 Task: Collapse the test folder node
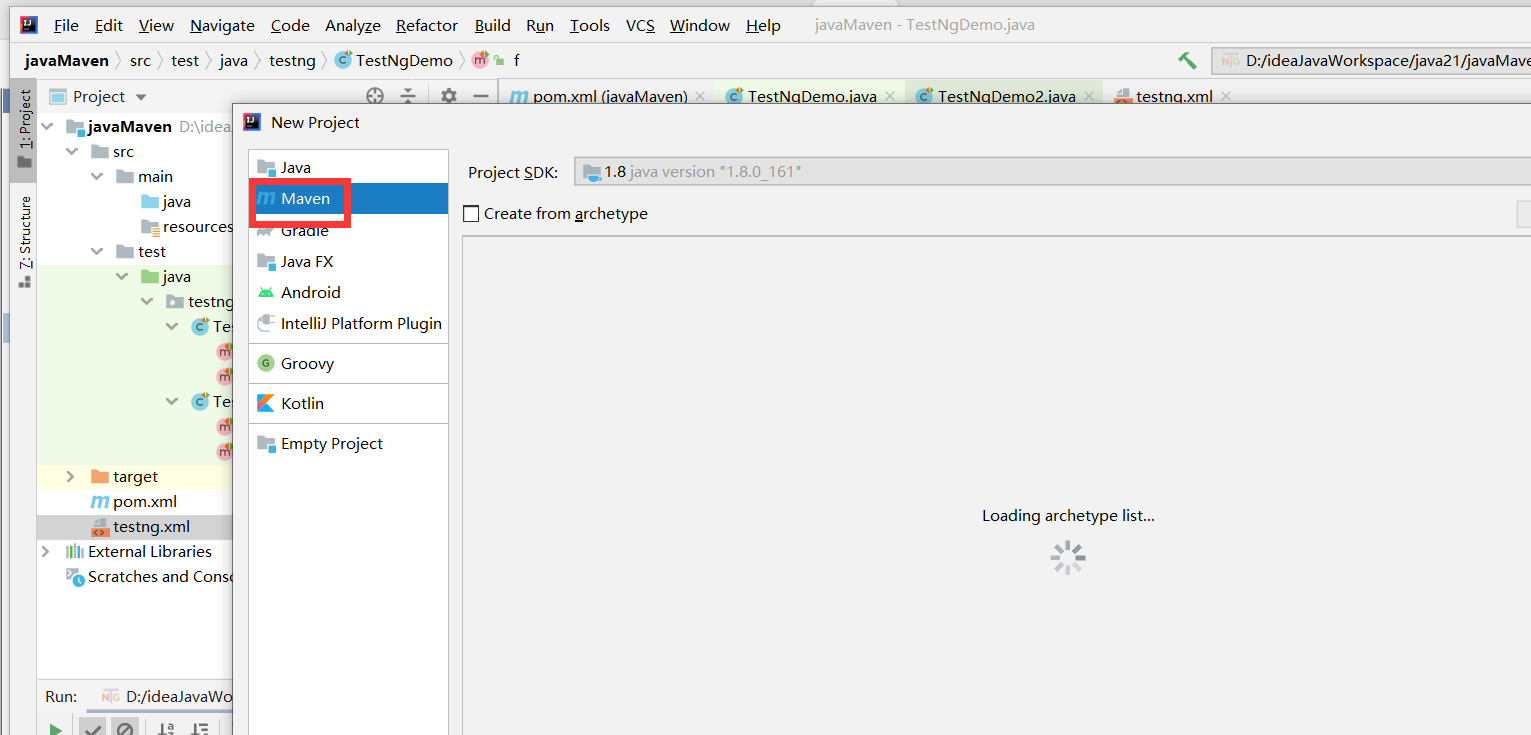point(97,252)
